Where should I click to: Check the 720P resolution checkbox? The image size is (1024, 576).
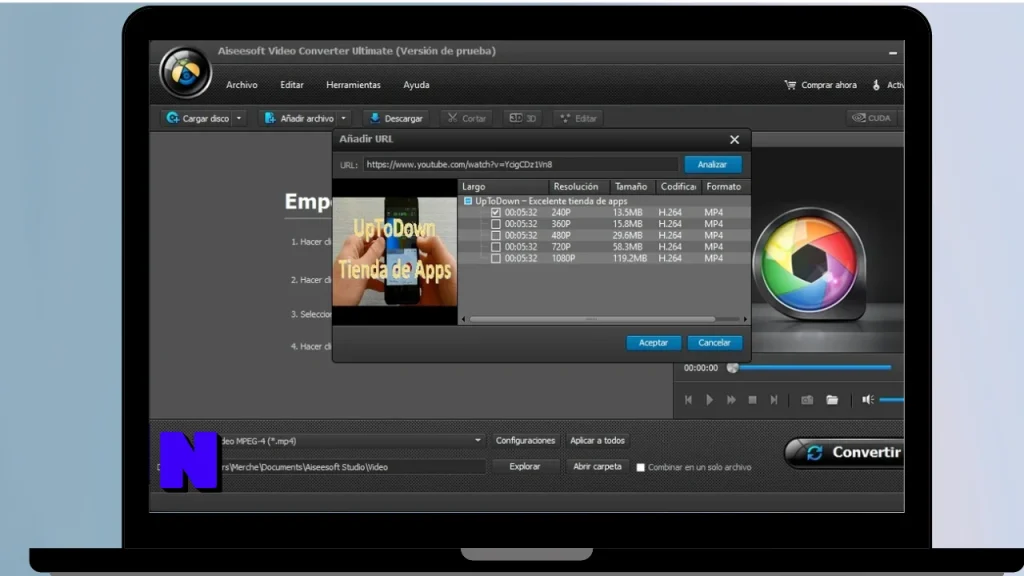(496, 247)
